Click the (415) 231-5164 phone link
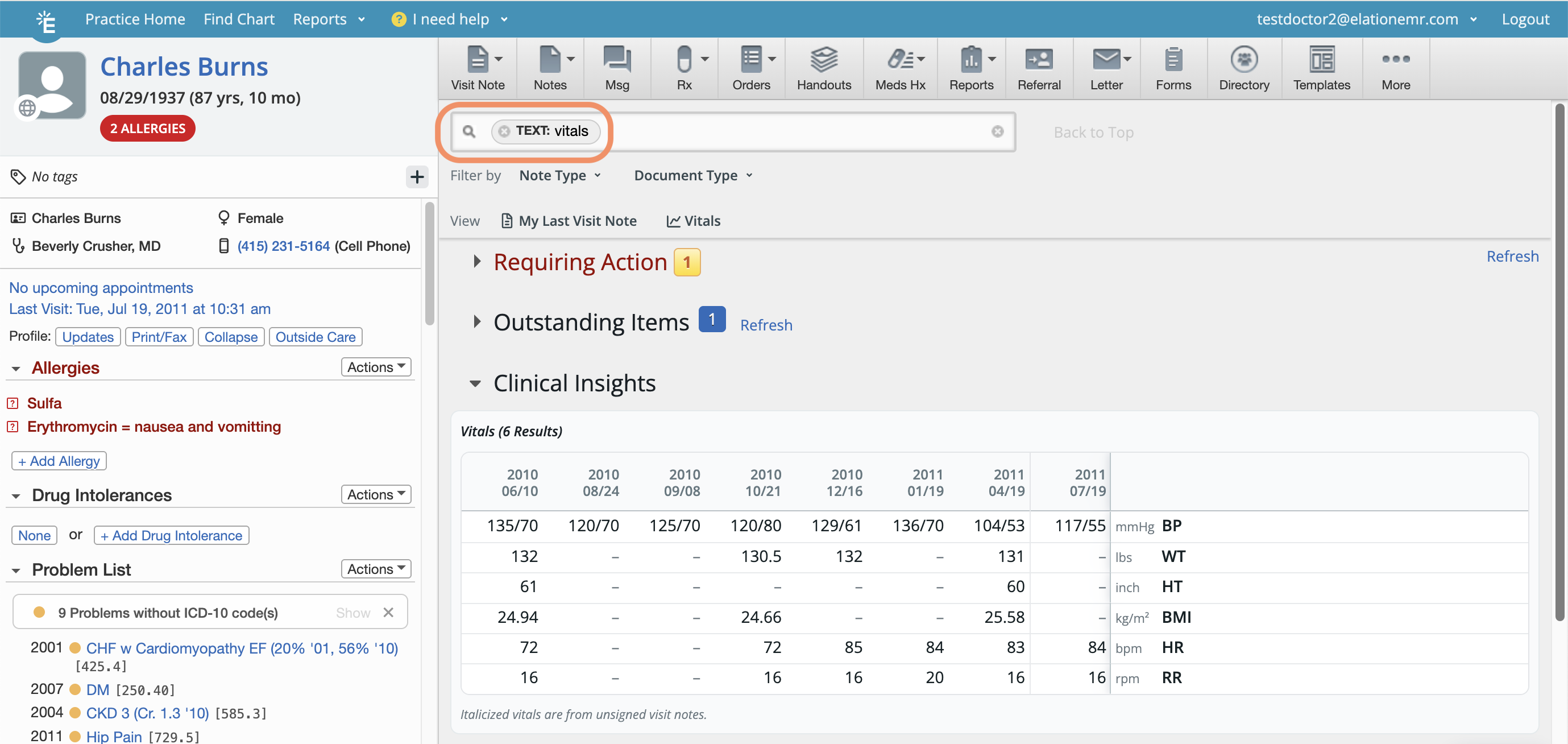The height and width of the screenshot is (744, 1568). pos(283,246)
